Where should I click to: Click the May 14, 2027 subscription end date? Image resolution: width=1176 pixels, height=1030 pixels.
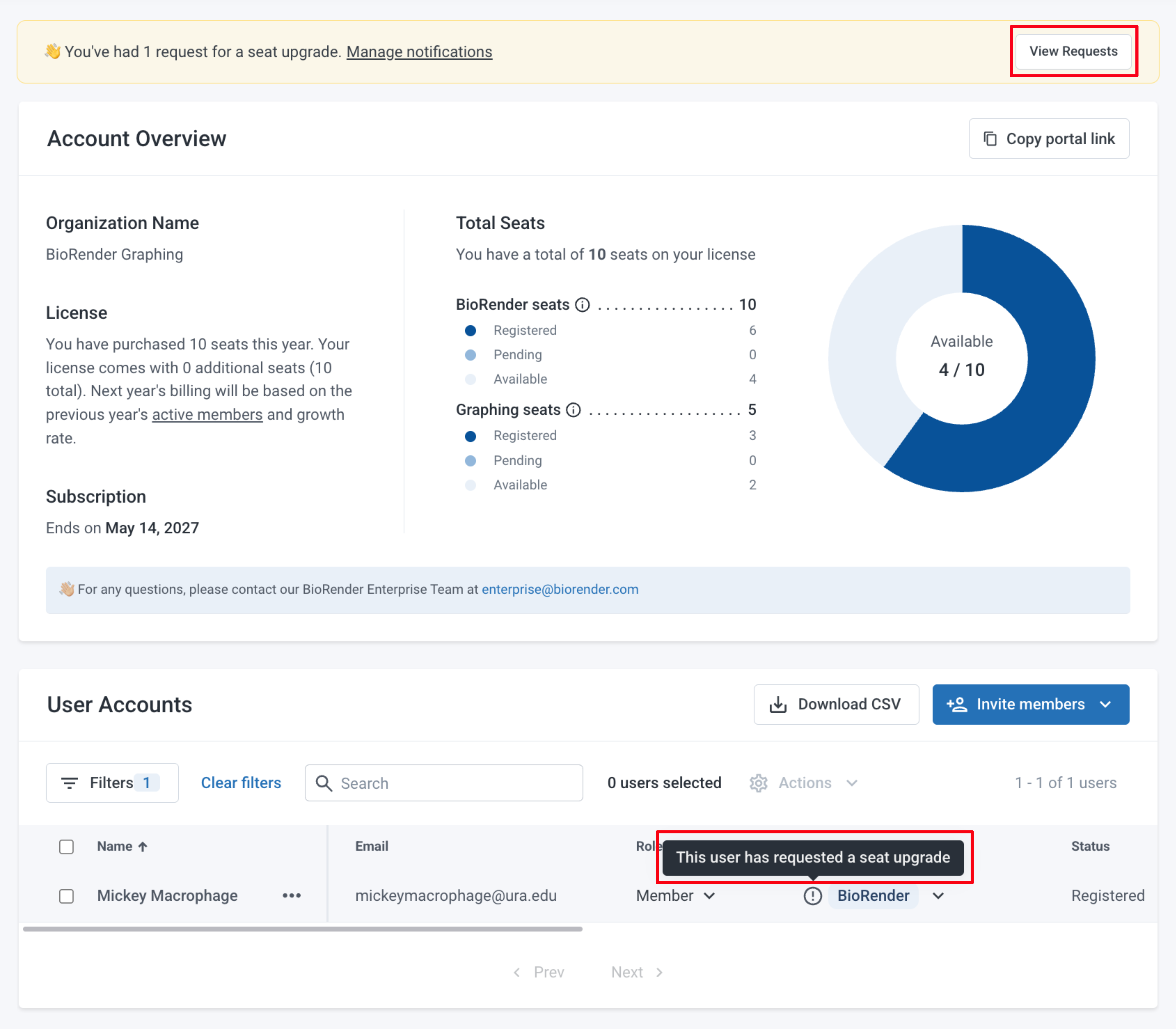click(x=152, y=528)
